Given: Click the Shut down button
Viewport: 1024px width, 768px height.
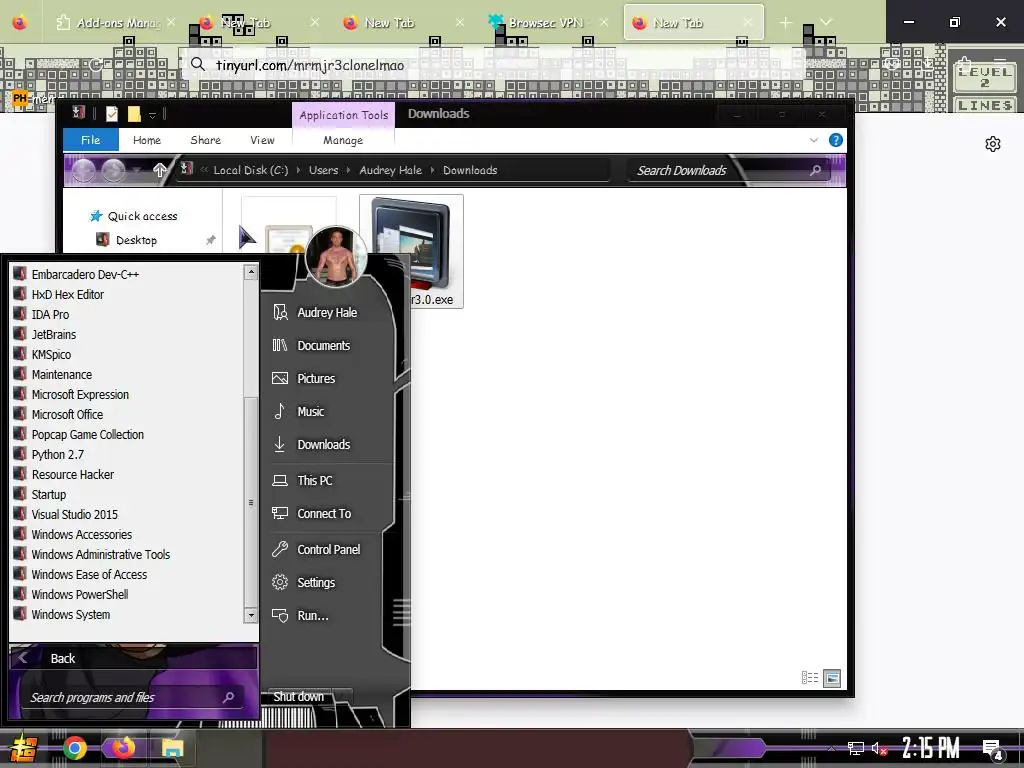Looking at the screenshot, I should (x=298, y=697).
